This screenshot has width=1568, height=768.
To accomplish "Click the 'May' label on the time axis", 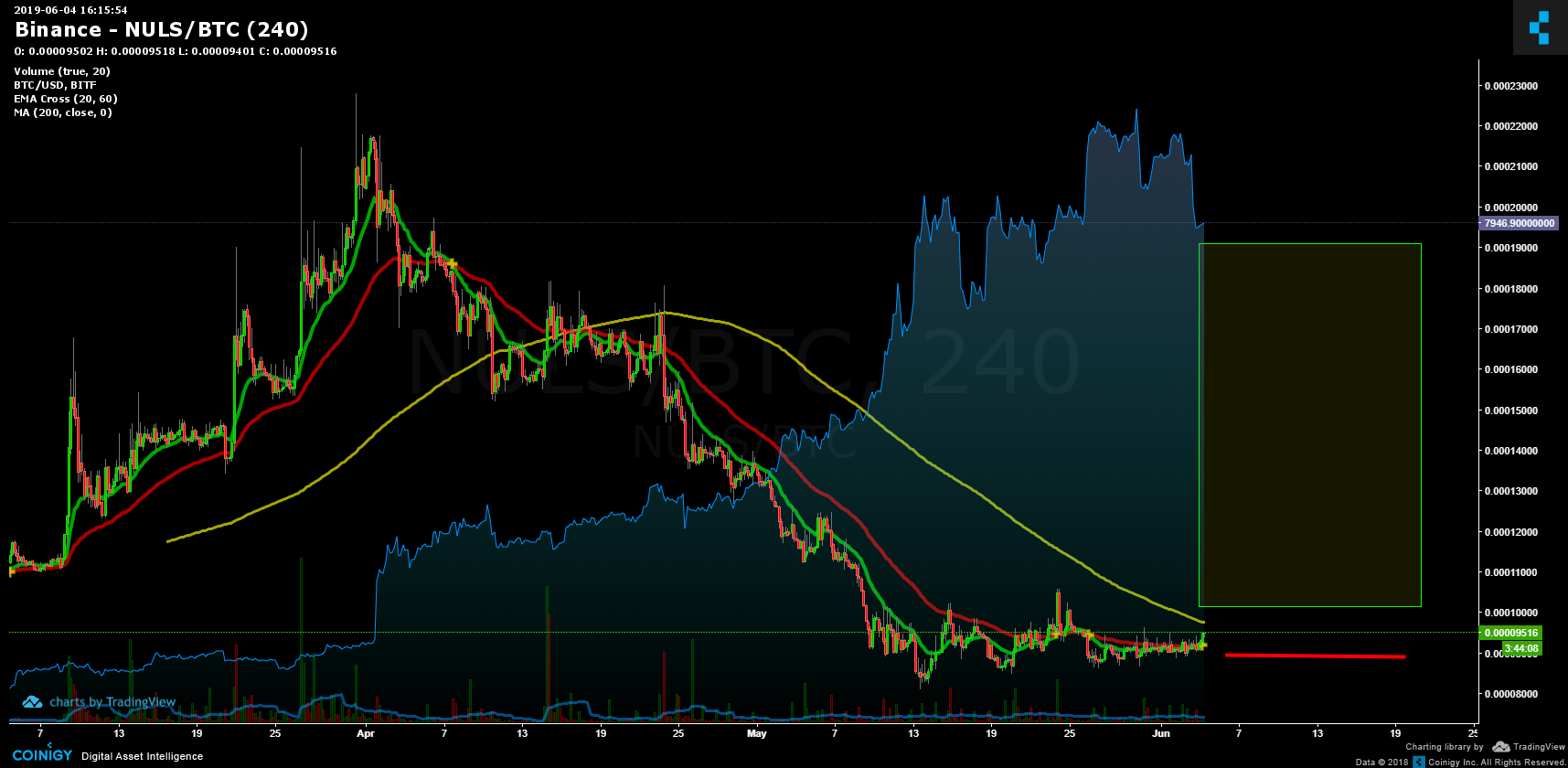I will coord(756,733).
